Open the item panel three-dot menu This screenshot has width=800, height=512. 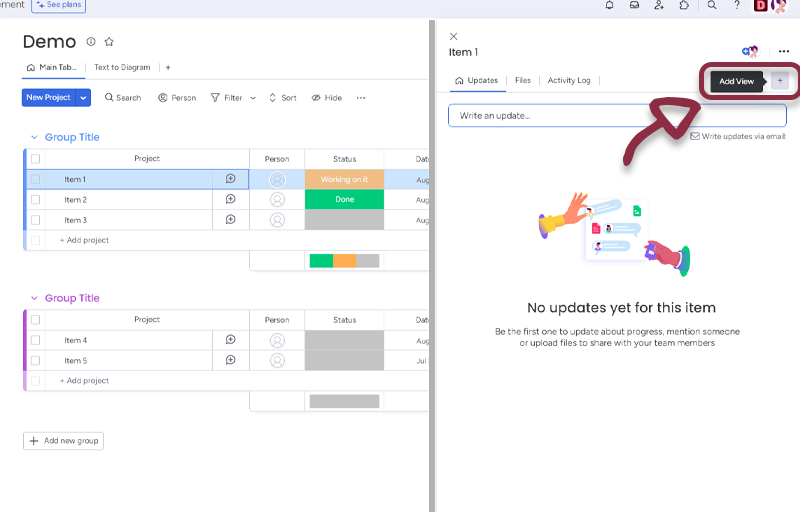(784, 52)
